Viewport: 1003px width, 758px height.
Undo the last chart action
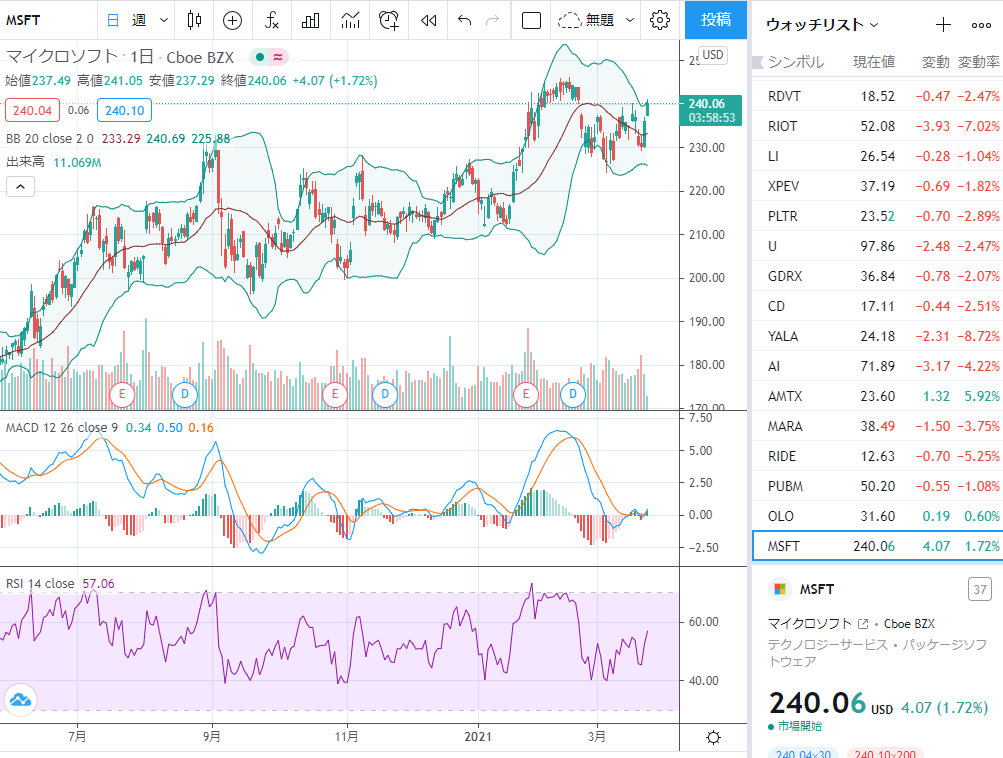464,20
